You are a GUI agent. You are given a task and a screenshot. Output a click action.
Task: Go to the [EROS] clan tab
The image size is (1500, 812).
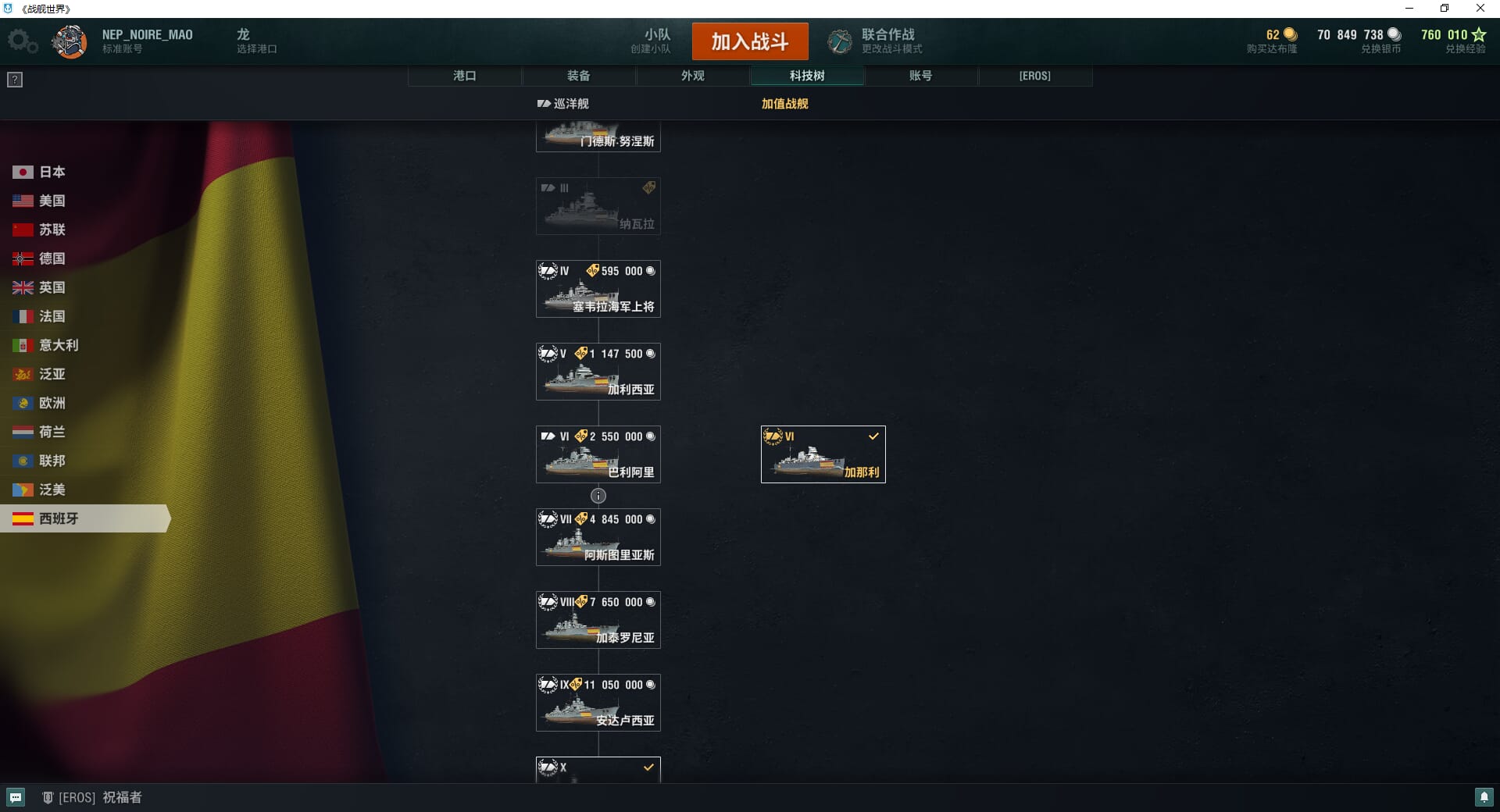pos(1035,76)
